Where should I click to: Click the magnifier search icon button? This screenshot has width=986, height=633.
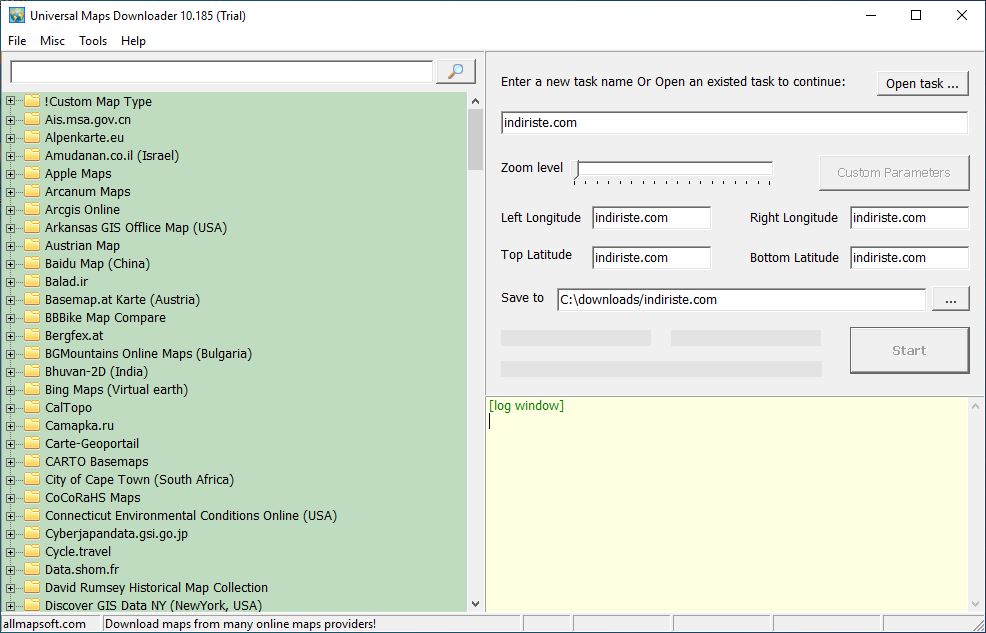click(x=455, y=71)
